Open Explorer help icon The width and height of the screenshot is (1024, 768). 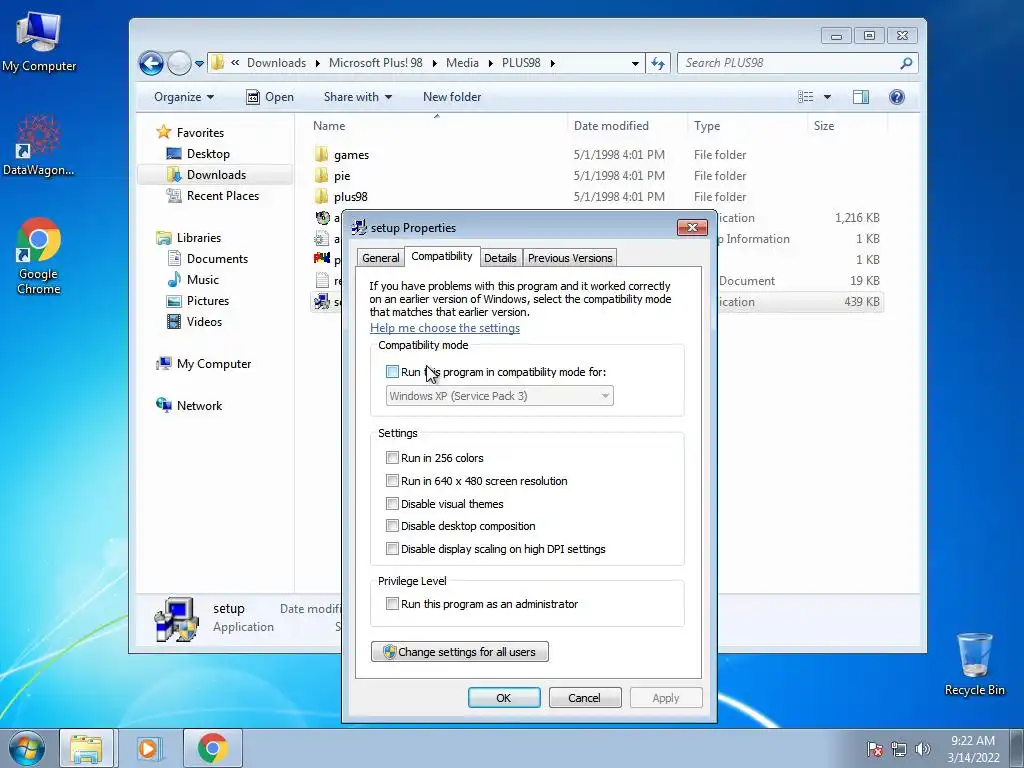point(897,97)
